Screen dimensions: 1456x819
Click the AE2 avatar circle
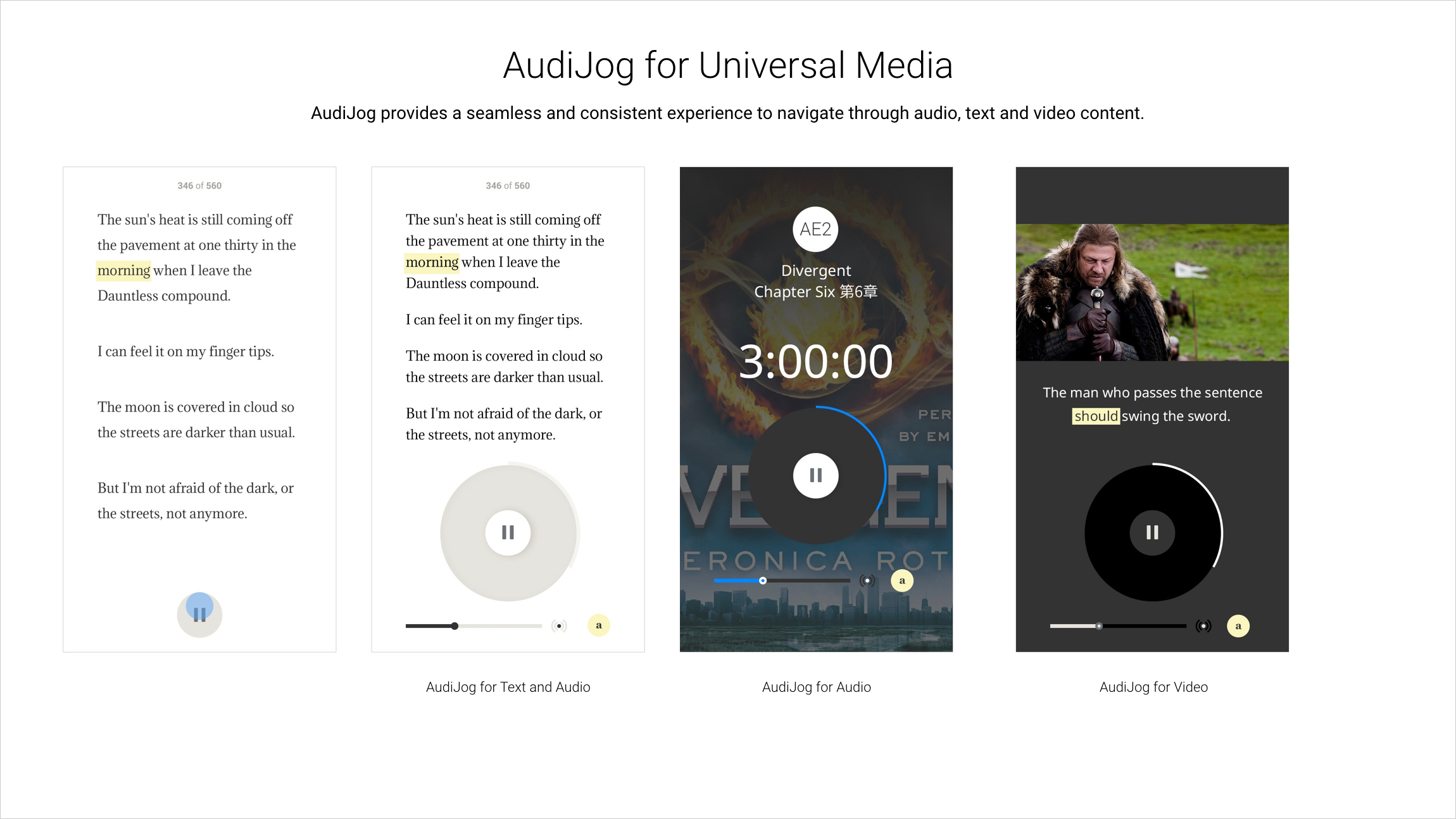815,229
